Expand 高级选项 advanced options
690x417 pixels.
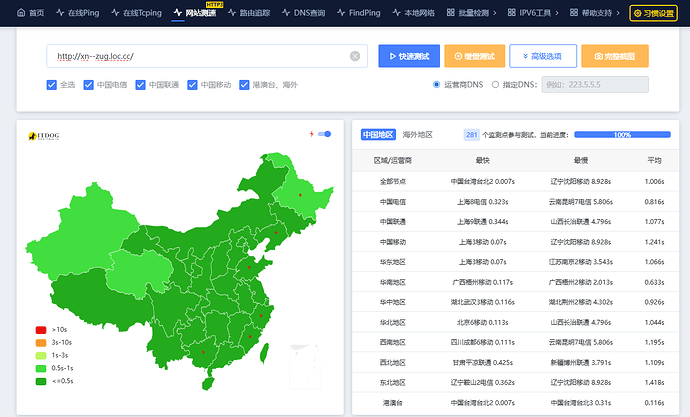543,56
